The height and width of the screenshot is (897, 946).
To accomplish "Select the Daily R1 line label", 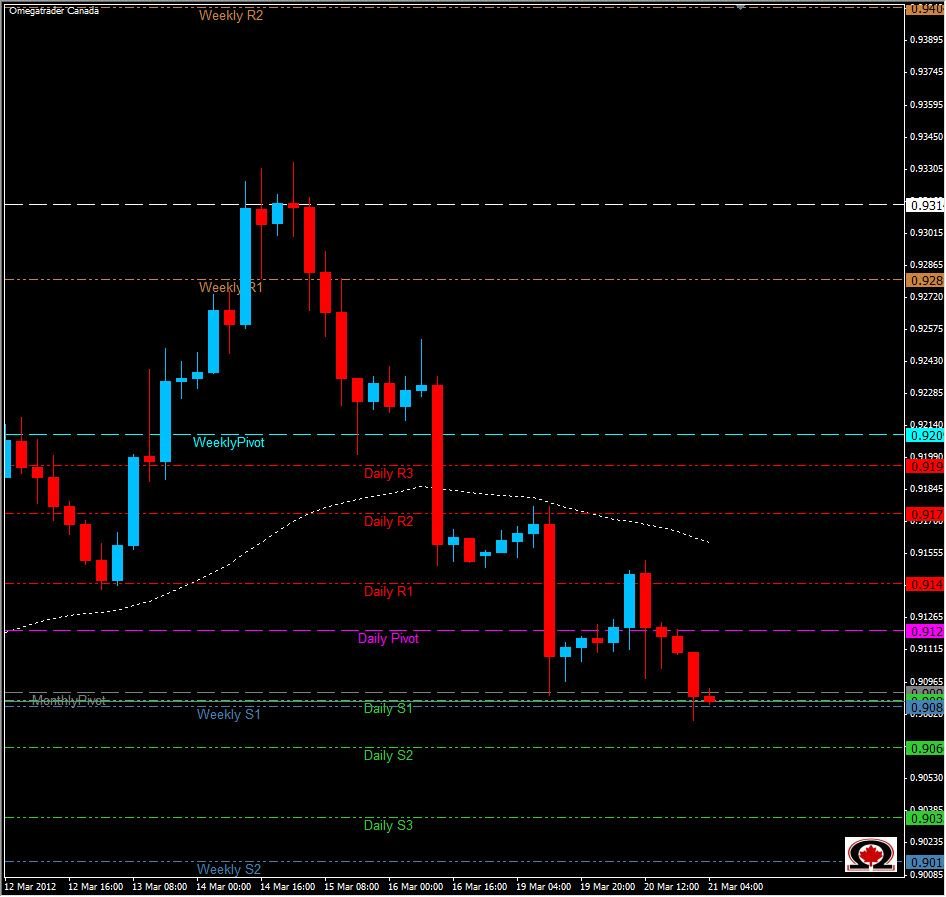I will 389,591.
